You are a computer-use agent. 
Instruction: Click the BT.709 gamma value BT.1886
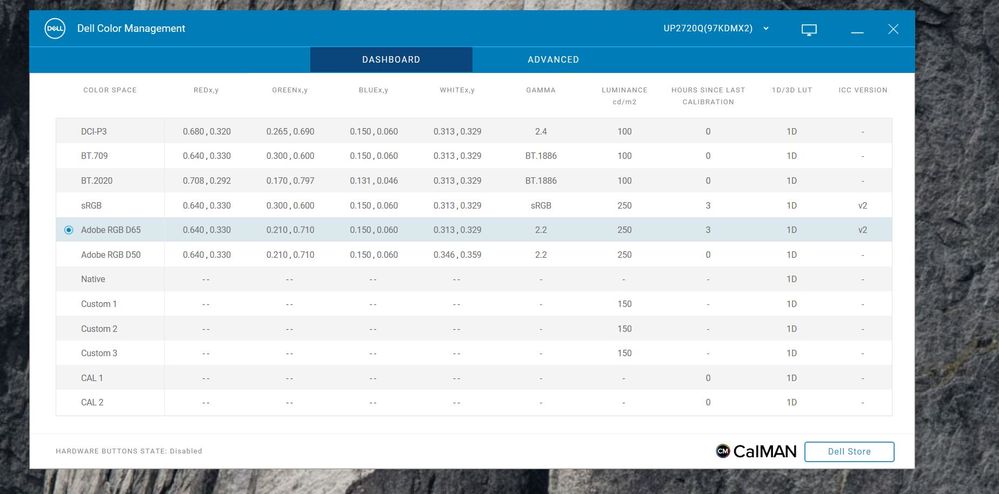pos(541,156)
